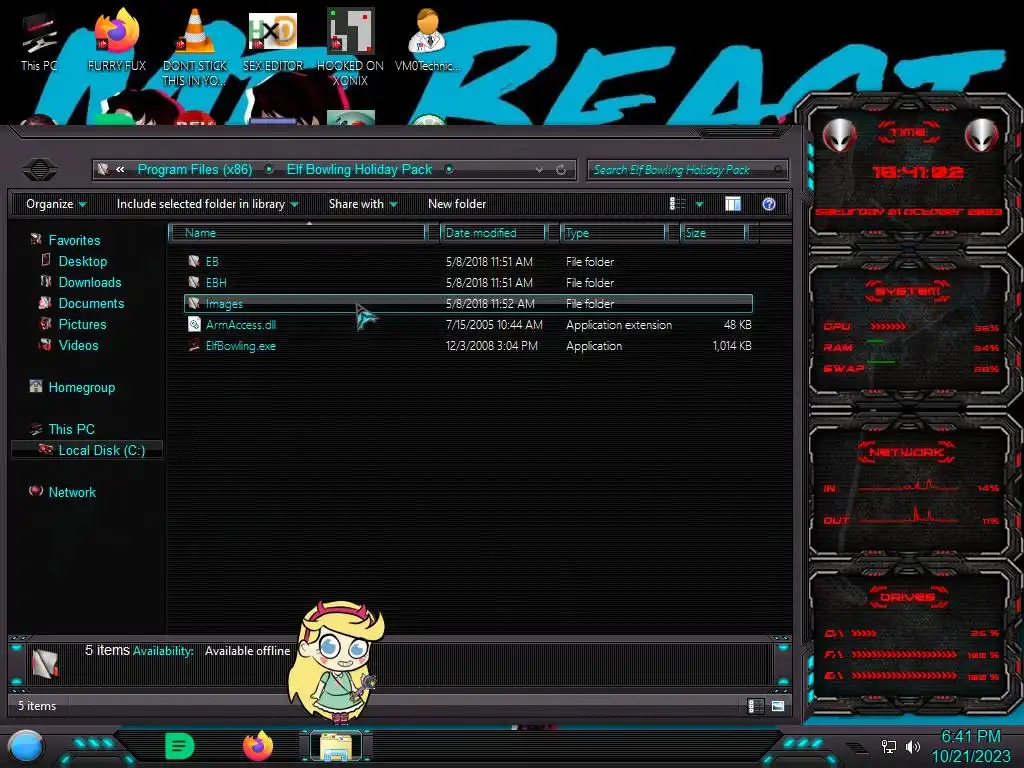Open the green notes app in taskbar
The height and width of the screenshot is (768, 1024).
coord(180,746)
